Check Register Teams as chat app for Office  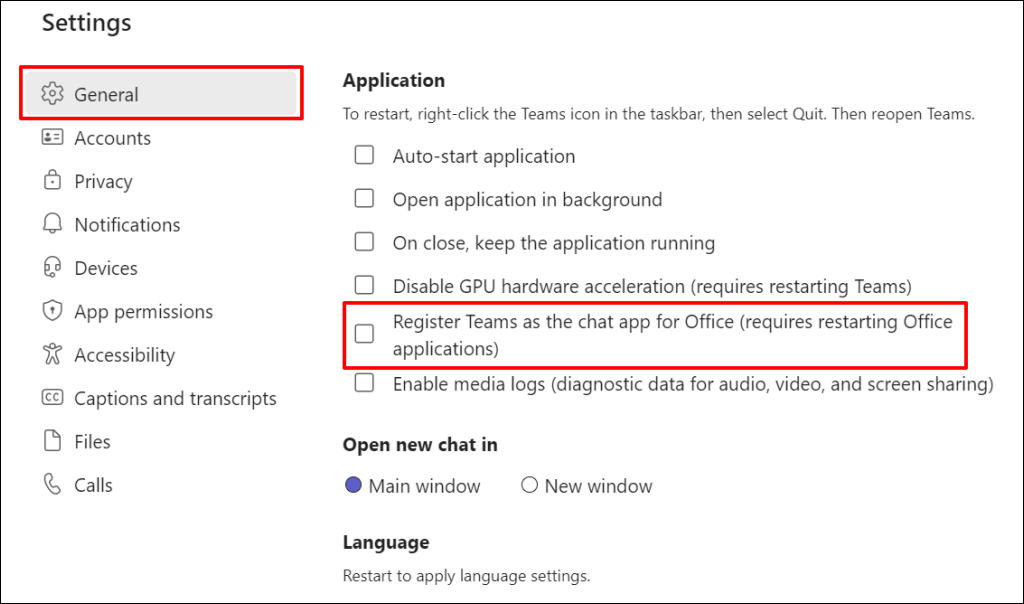point(364,334)
